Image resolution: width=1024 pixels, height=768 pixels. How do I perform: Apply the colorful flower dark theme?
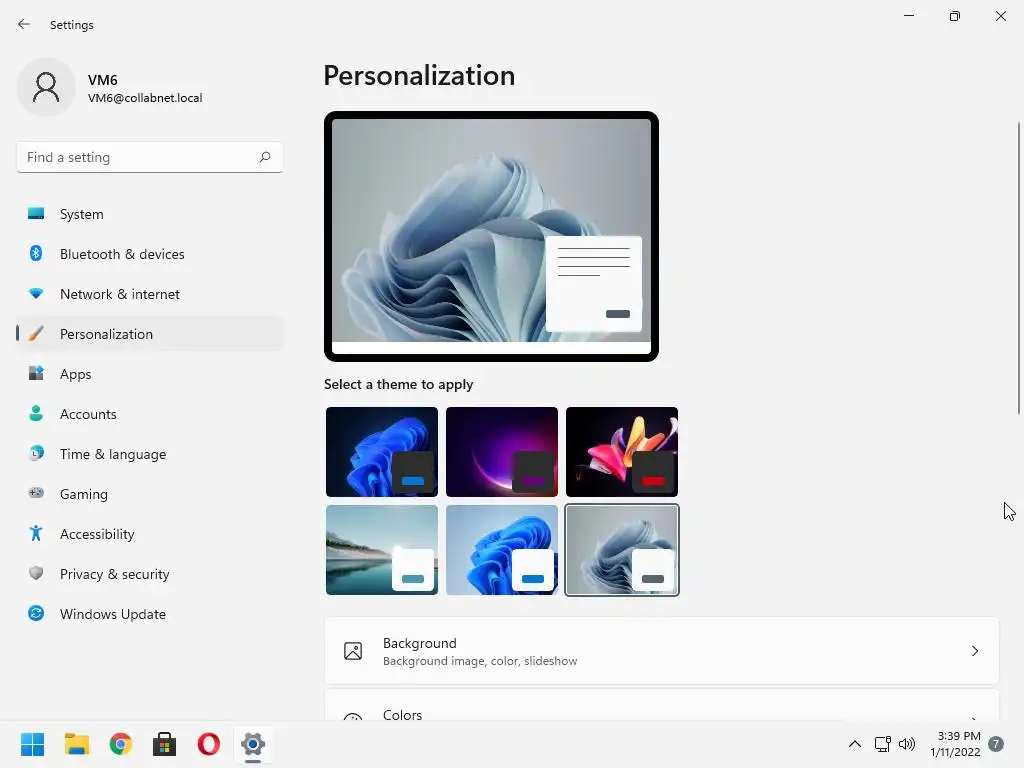[x=622, y=452]
